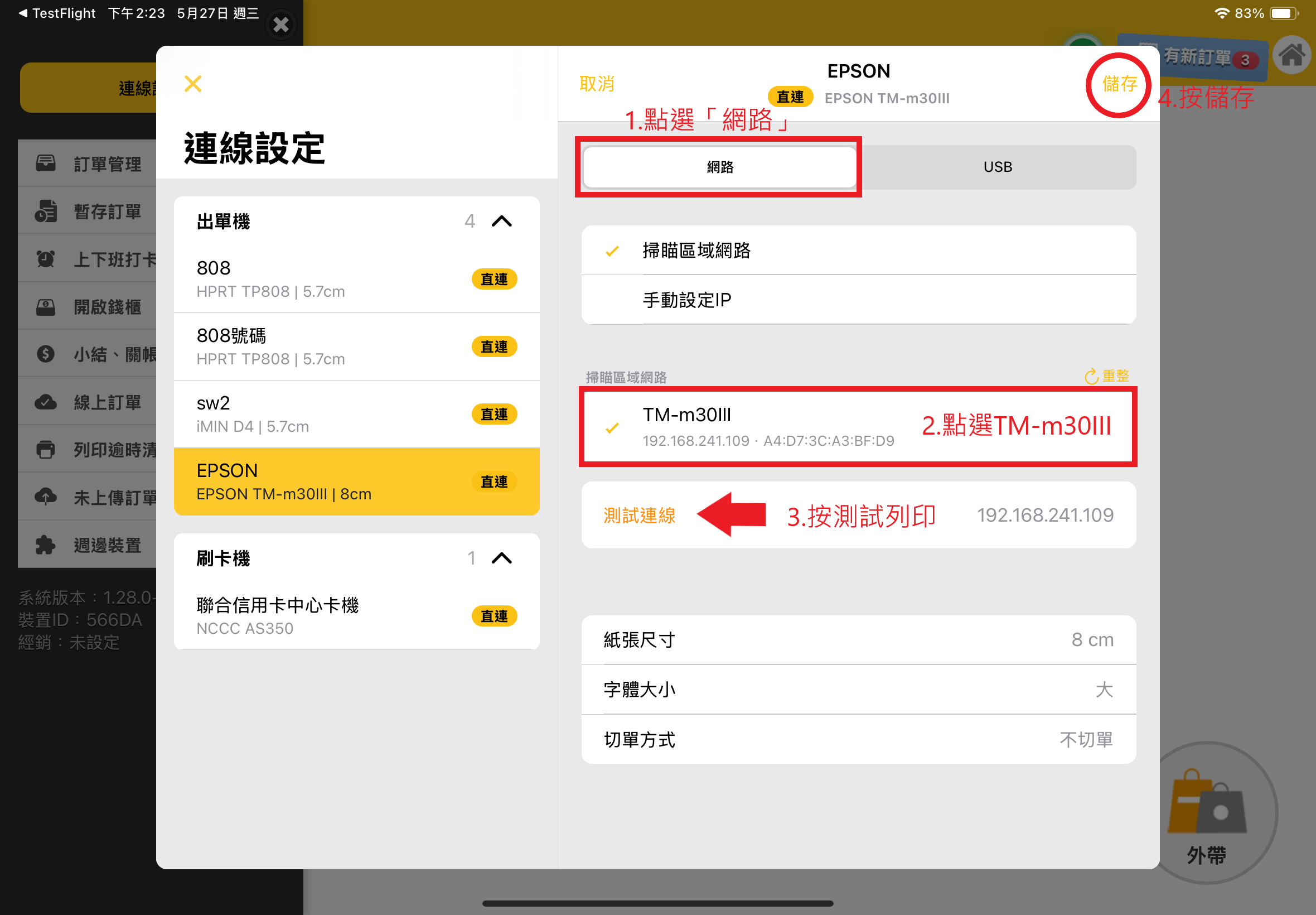Click the 訂單管理 inbox tray icon
This screenshot has width=1316, height=915.
(x=46, y=163)
